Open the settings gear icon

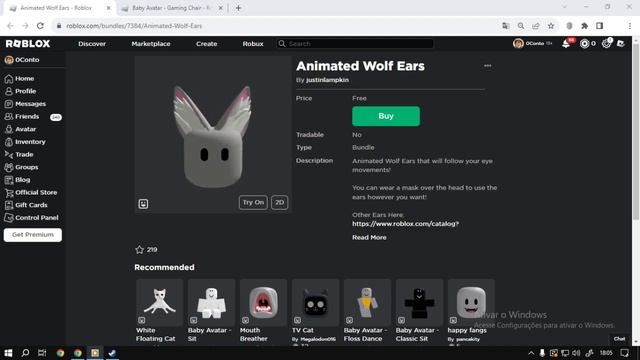coord(607,43)
